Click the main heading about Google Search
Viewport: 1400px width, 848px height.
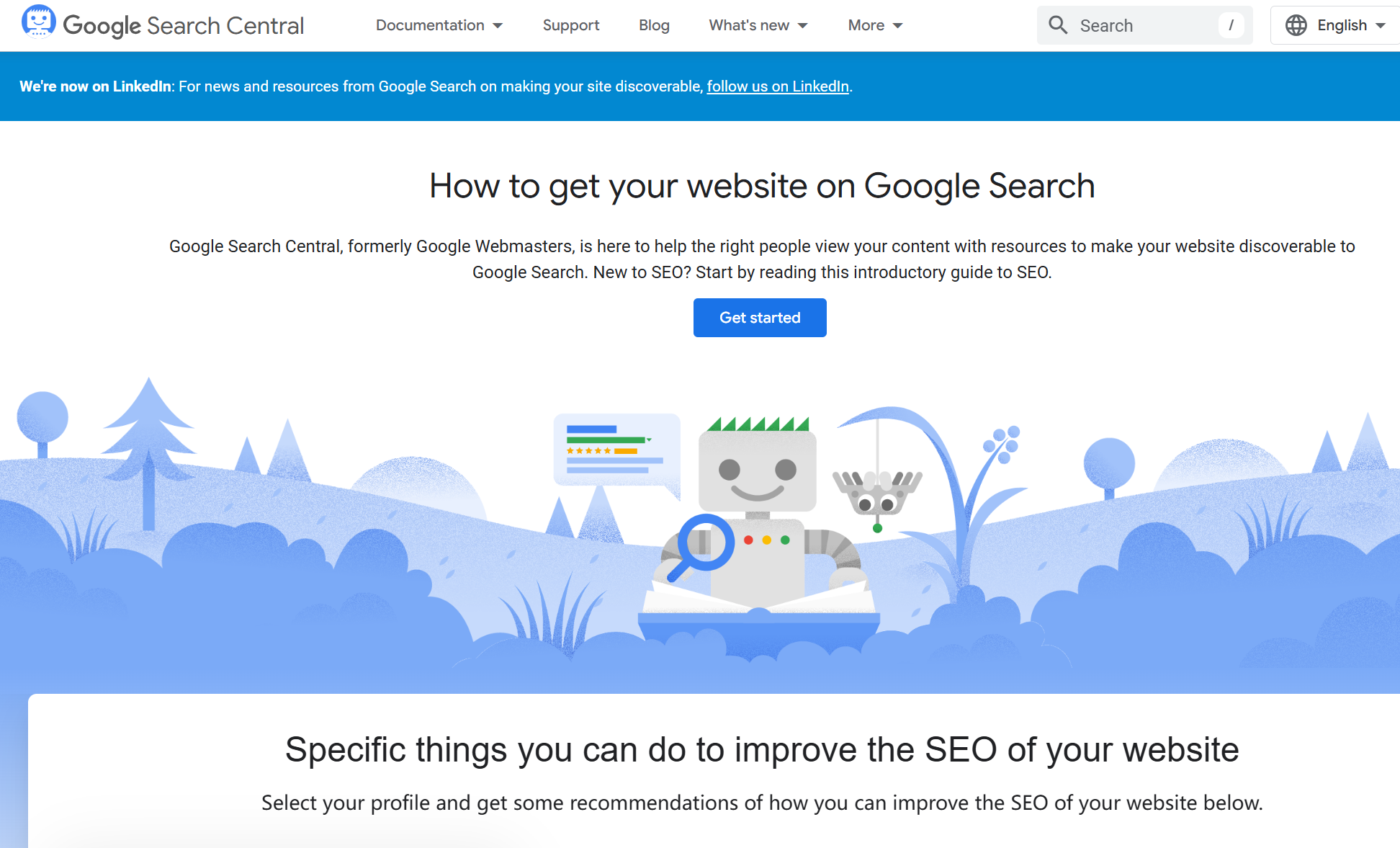coord(762,186)
